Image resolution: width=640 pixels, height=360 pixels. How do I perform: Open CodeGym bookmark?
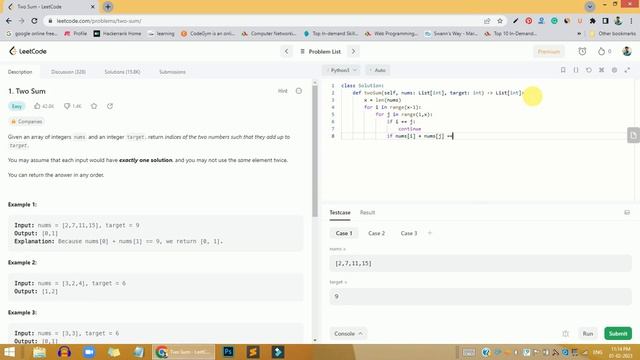click(x=208, y=33)
